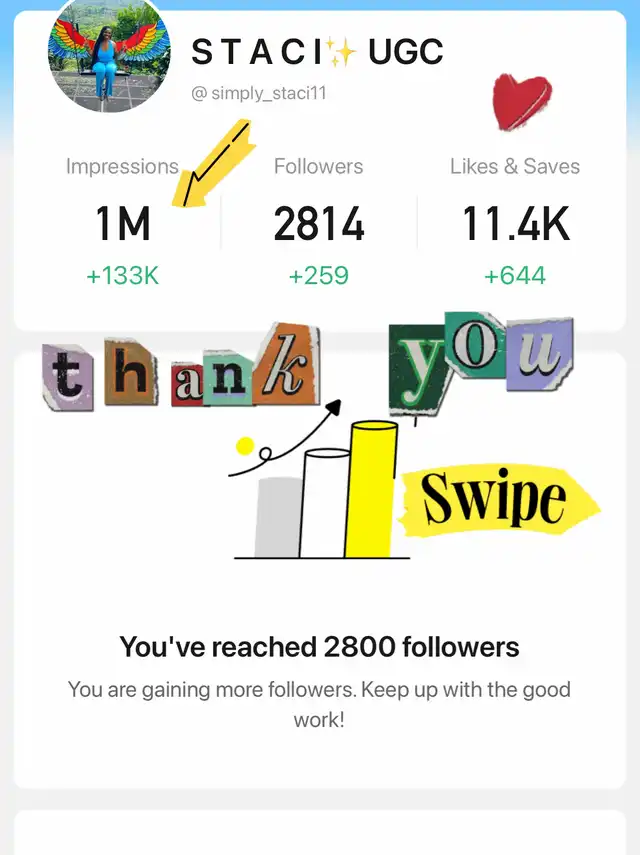
Task: Click the red heart sticker
Action: (521, 103)
